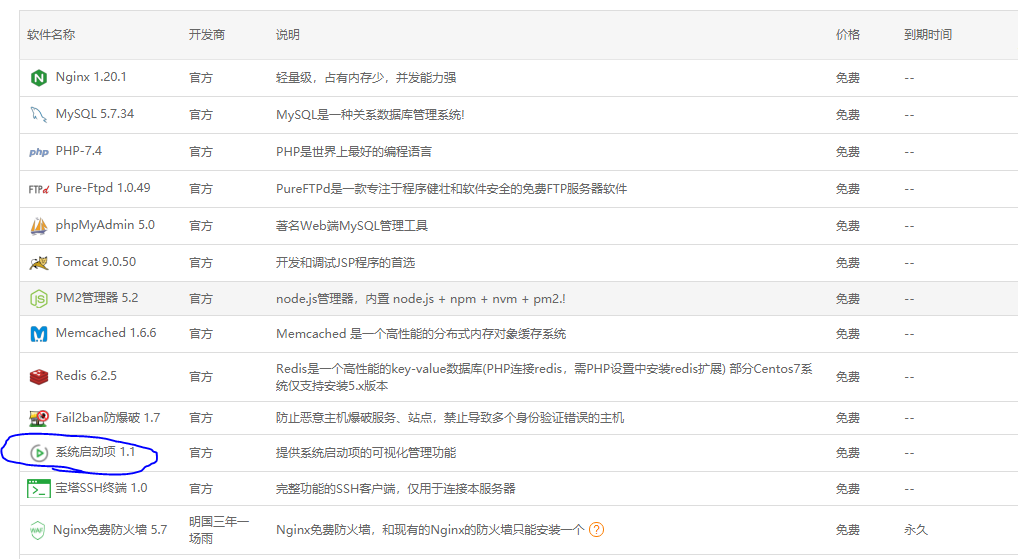The image size is (1018, 559).
Task: Click the PureFTPd description text
Action: click(x=451, y=188)
